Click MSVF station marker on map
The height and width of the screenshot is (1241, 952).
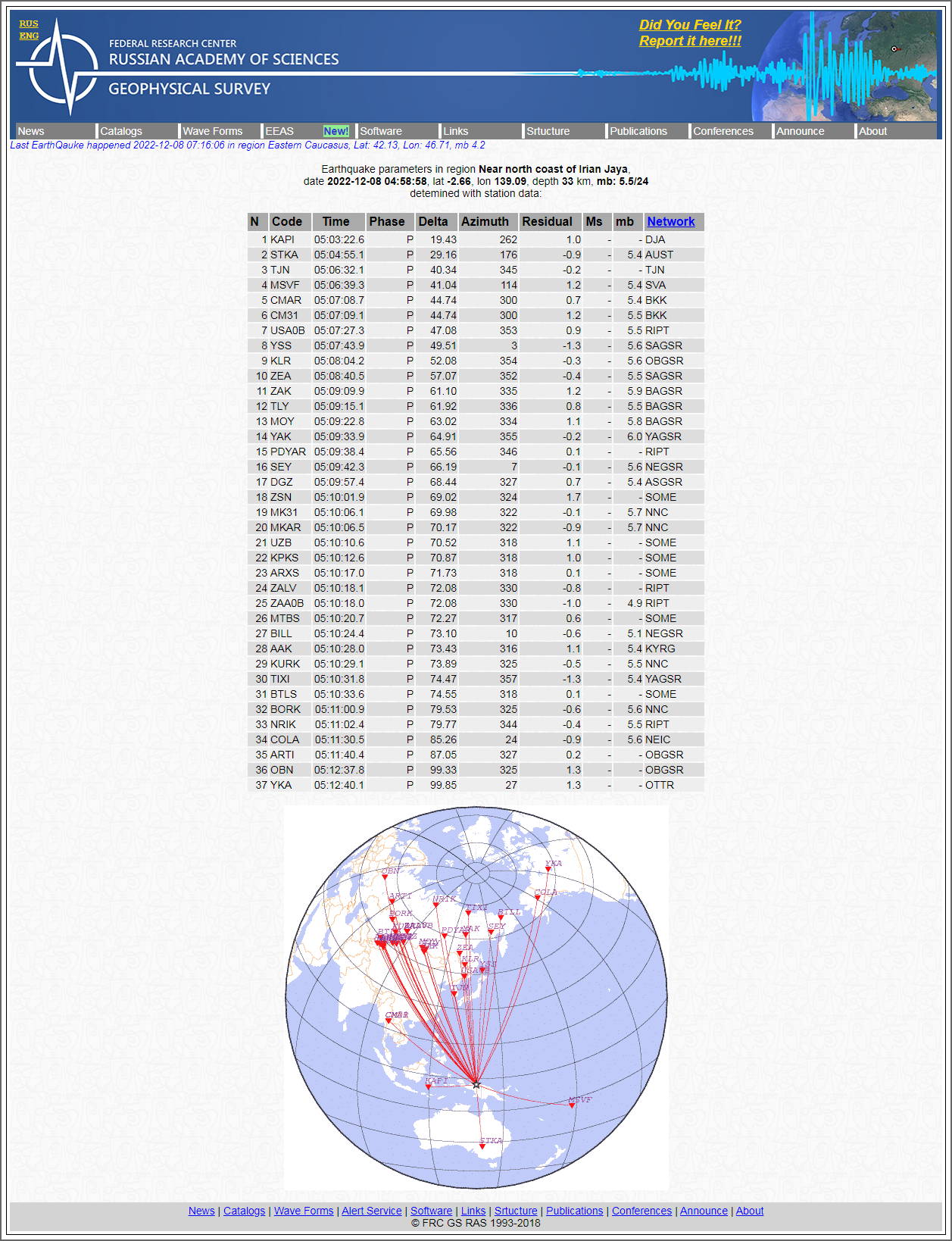coord(572,1105)
